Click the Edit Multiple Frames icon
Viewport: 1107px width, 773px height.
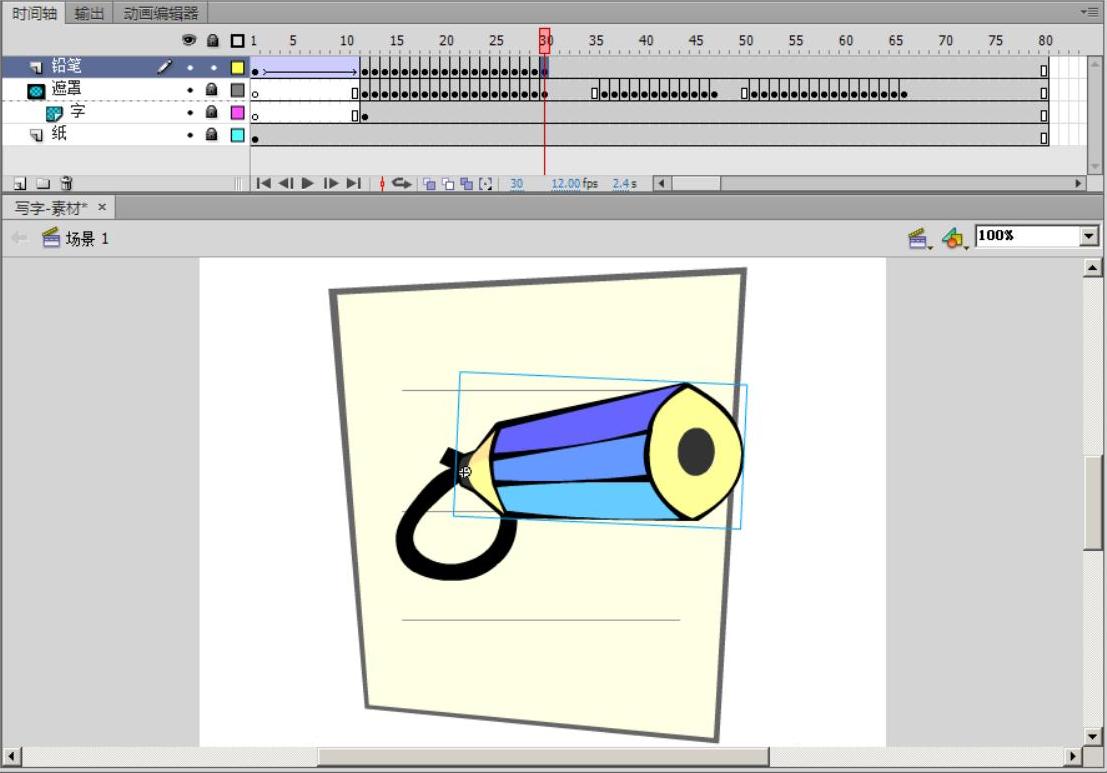(466, 184)
